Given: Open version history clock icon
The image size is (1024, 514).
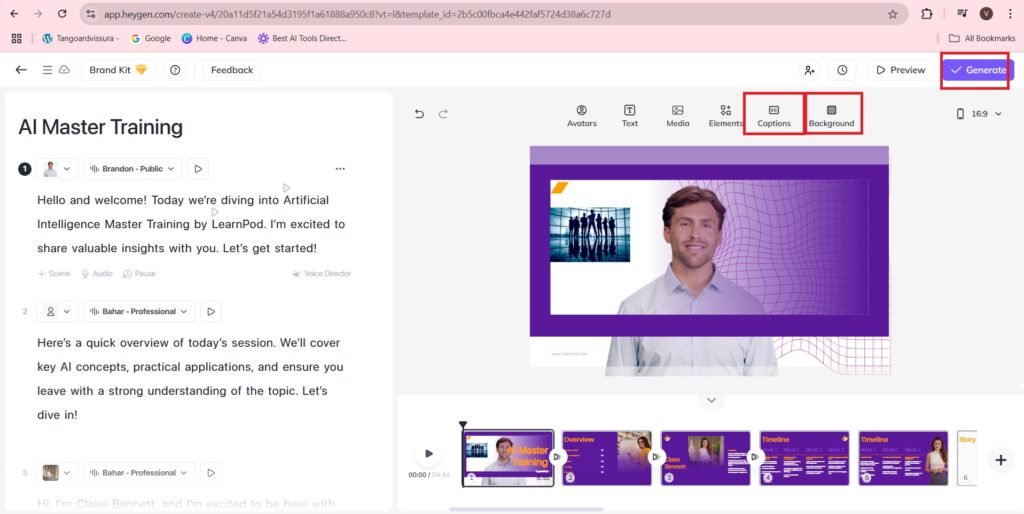Looking at the screenshot, I should [842, 70].
